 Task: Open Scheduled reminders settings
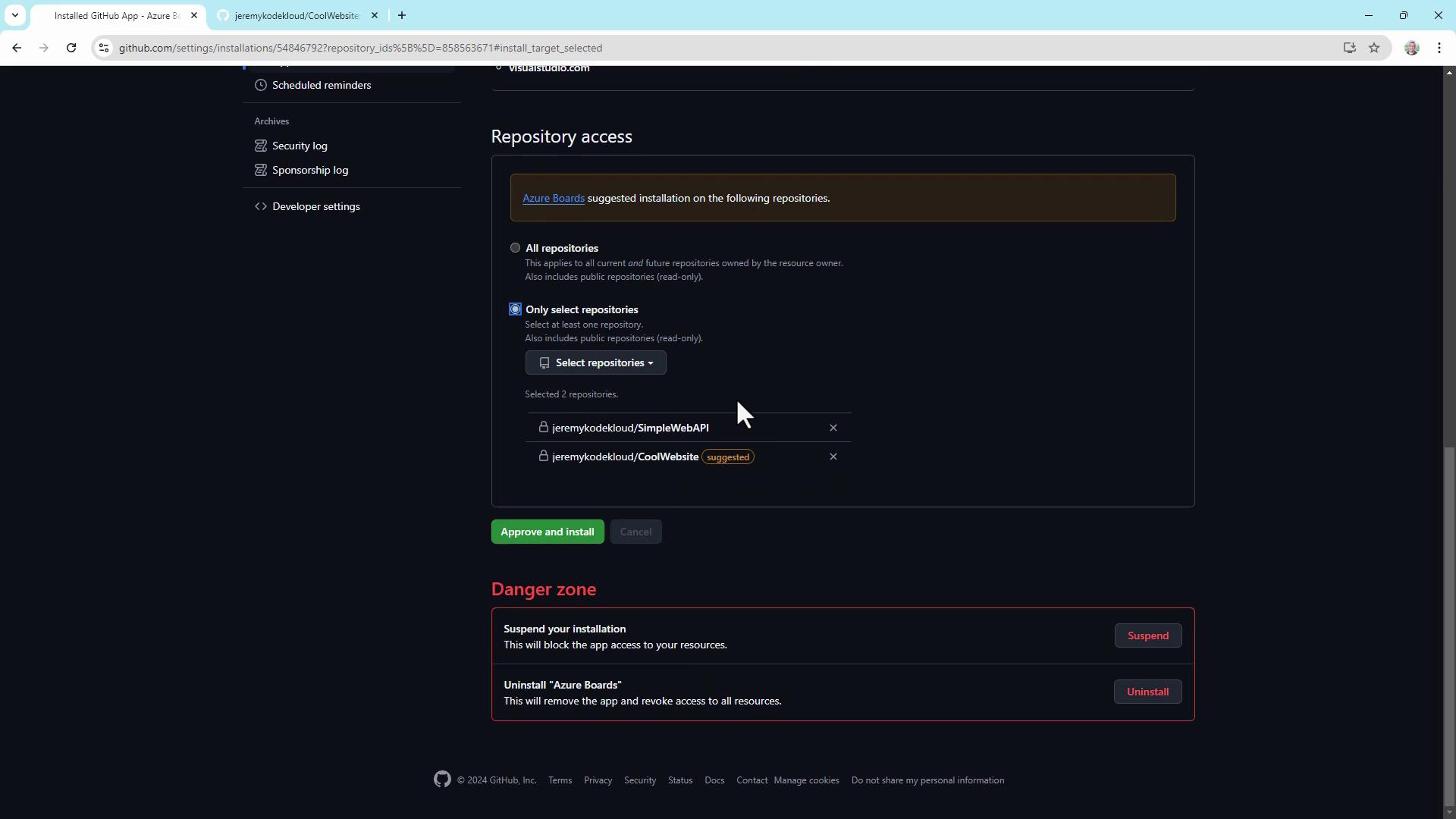[322, 85]
